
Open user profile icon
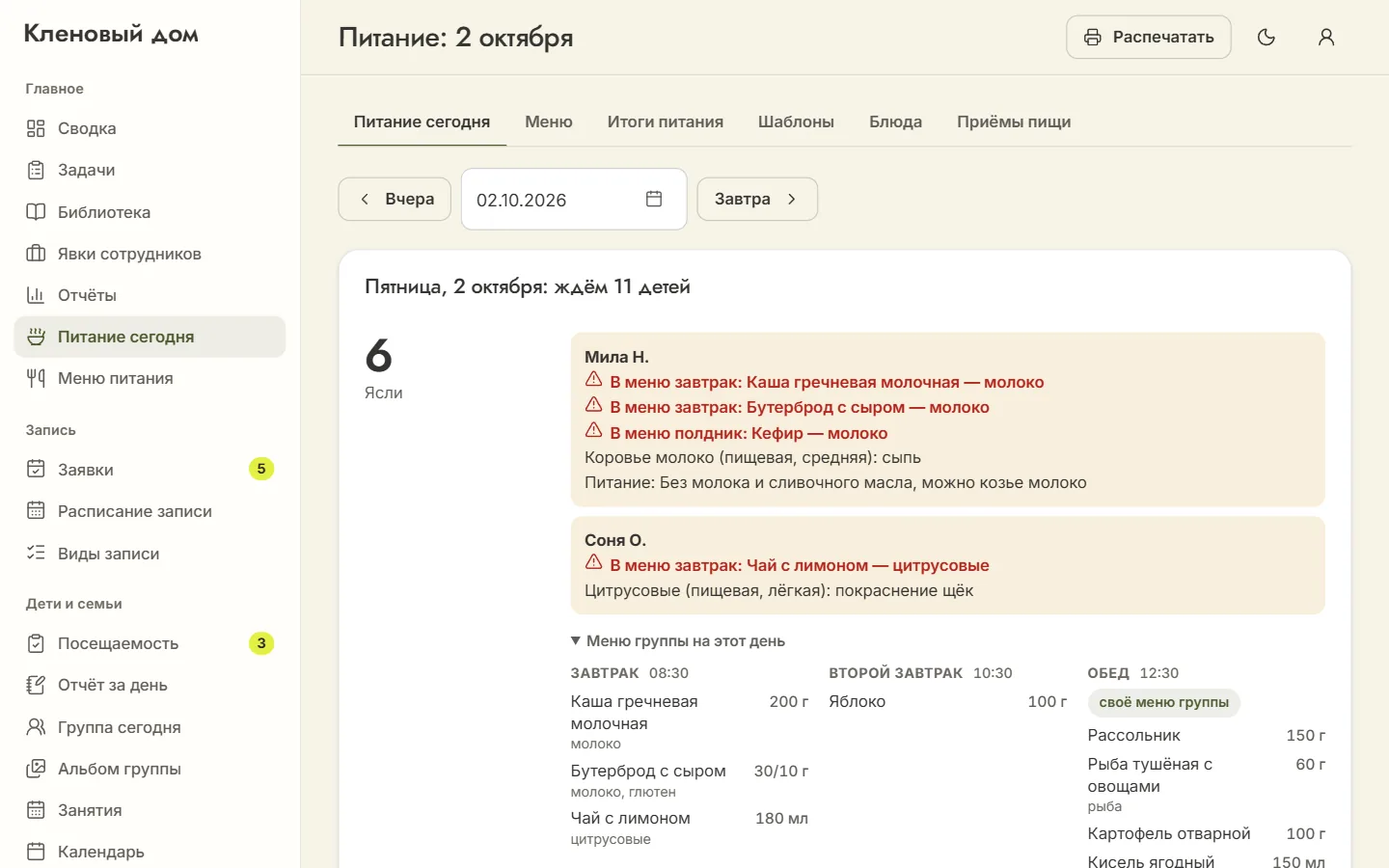[x=1326, y=37]
